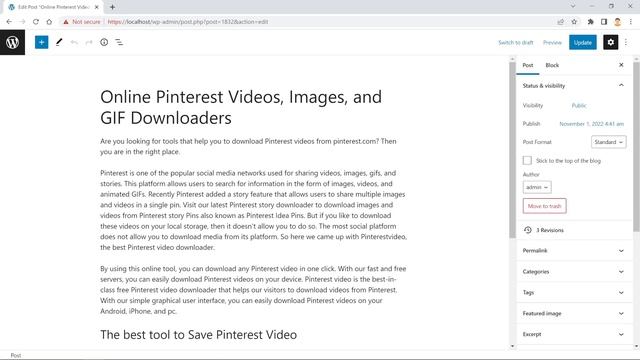Switch to the Block sidebar tab
Screen dimensions: 640x360
pos(552,65)
